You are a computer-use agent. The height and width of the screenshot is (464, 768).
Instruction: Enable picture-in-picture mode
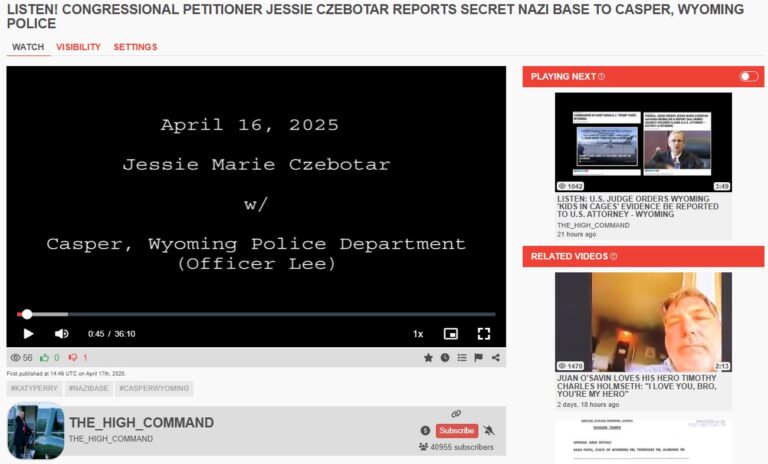tap(451, 334)
